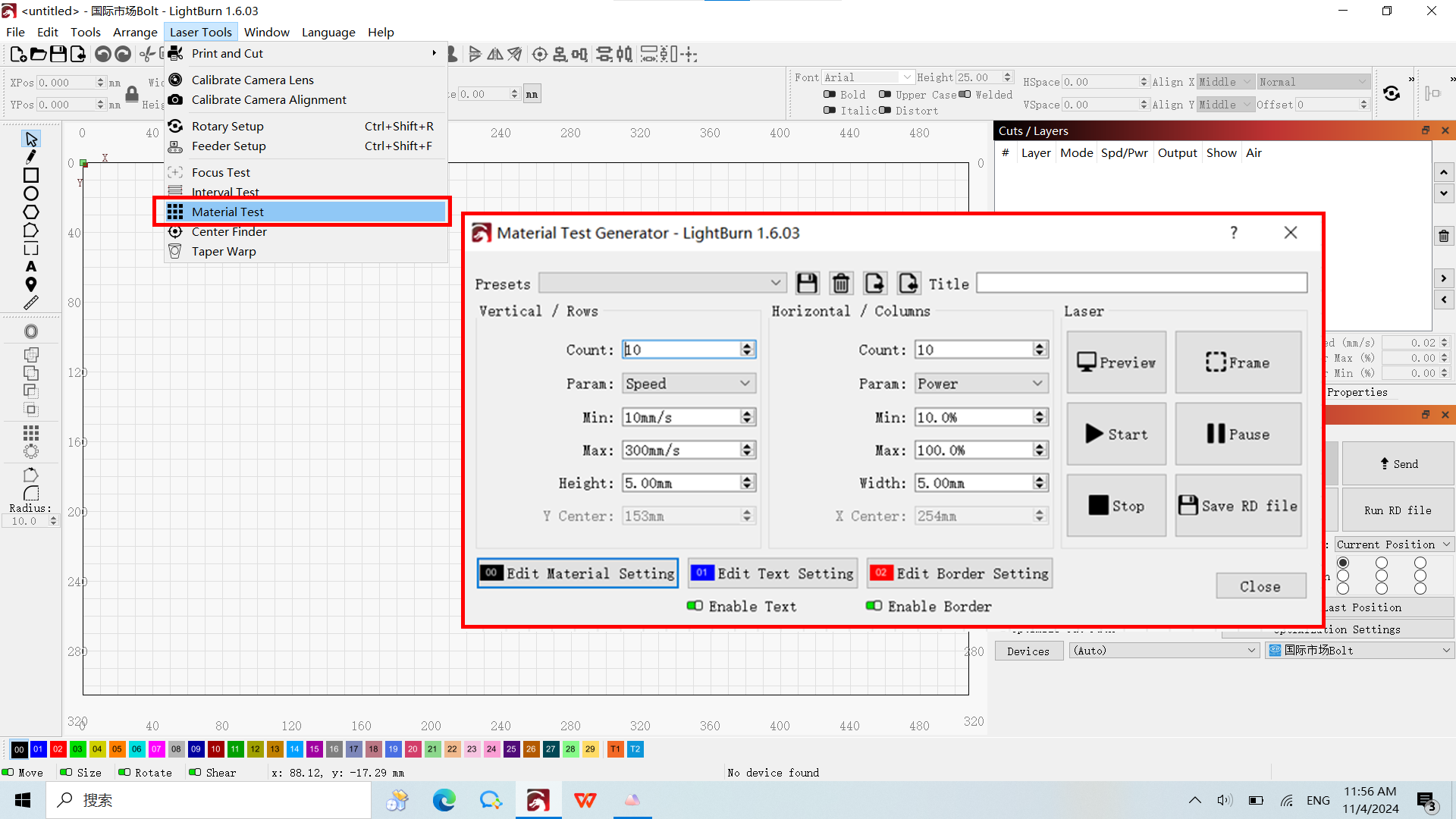Select red layer 02 color swatch
Screen dimensions: 1456x819
[x=58, y=749]
